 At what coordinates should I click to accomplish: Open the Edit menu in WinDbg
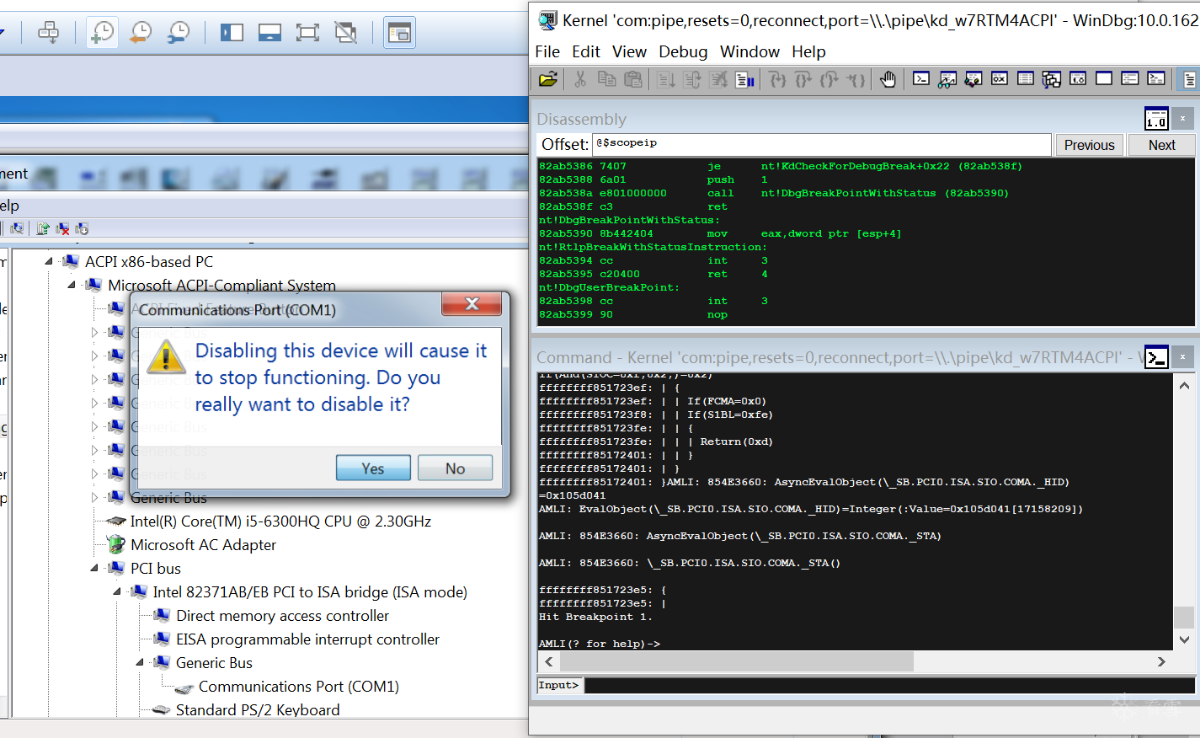pyautogui.click(x=586, y=51)
